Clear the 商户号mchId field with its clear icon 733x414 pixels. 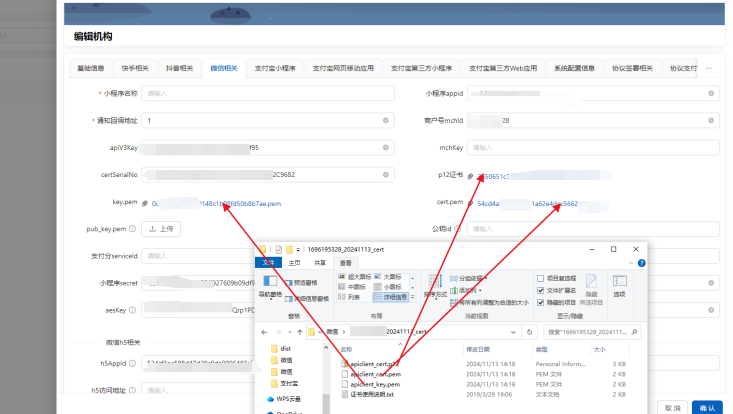(x=711, y=121)
